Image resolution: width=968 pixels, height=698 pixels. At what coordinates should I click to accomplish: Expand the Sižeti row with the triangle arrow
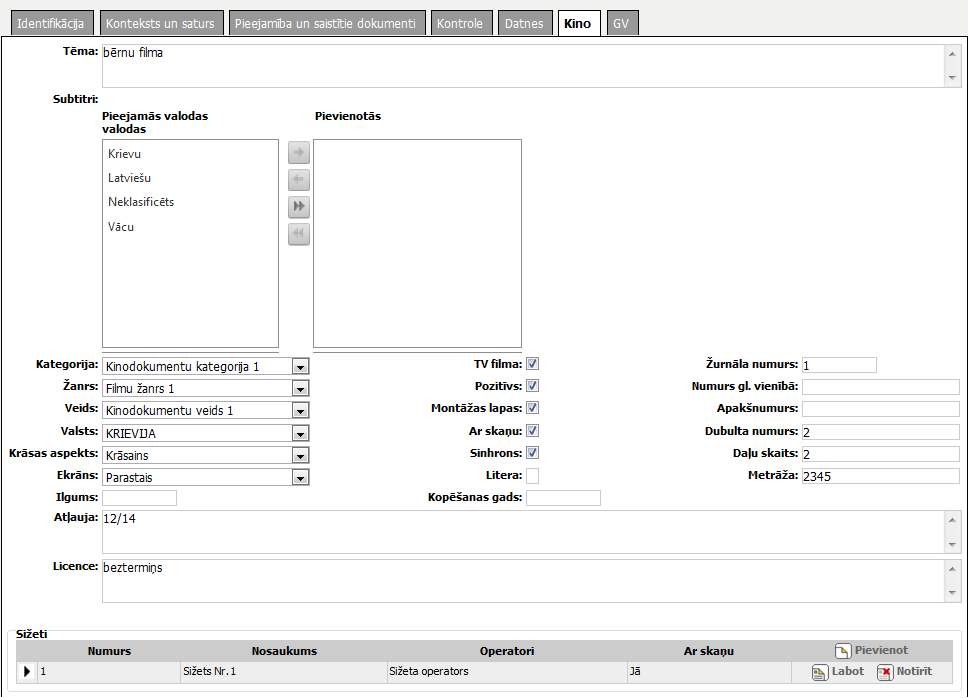[27, 672]
